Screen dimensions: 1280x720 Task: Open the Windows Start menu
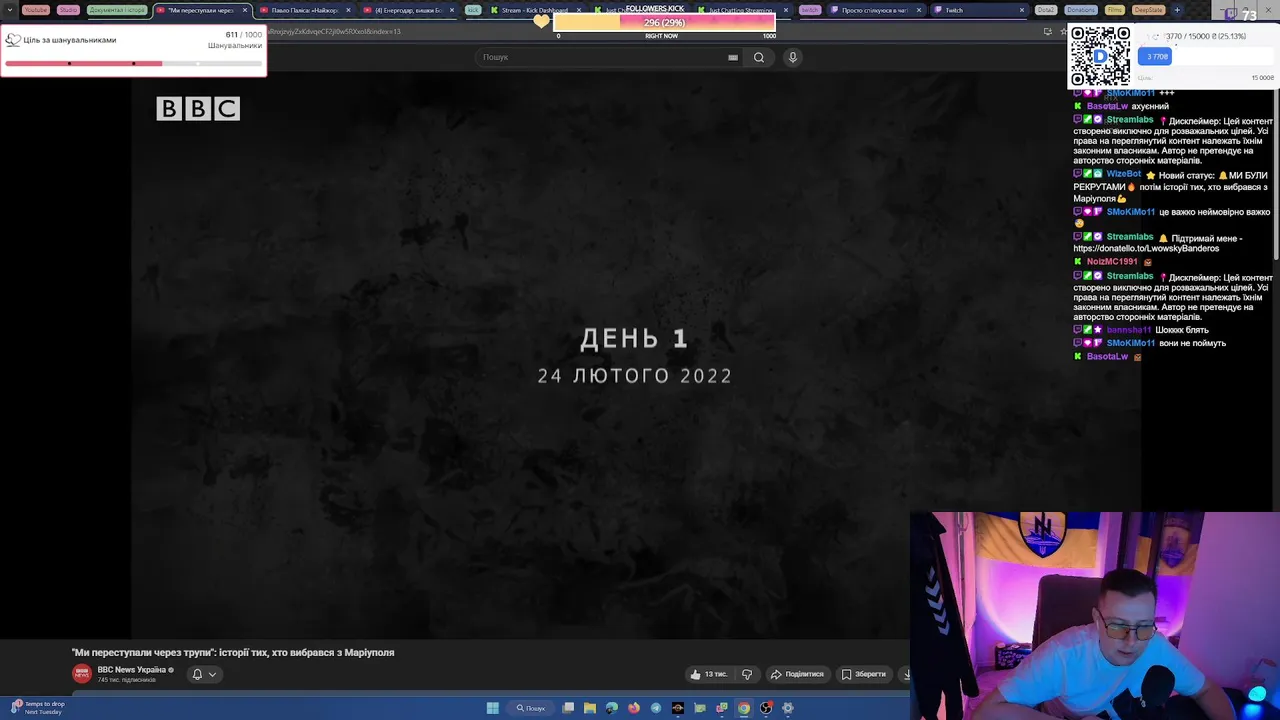[x=493, y=708]
